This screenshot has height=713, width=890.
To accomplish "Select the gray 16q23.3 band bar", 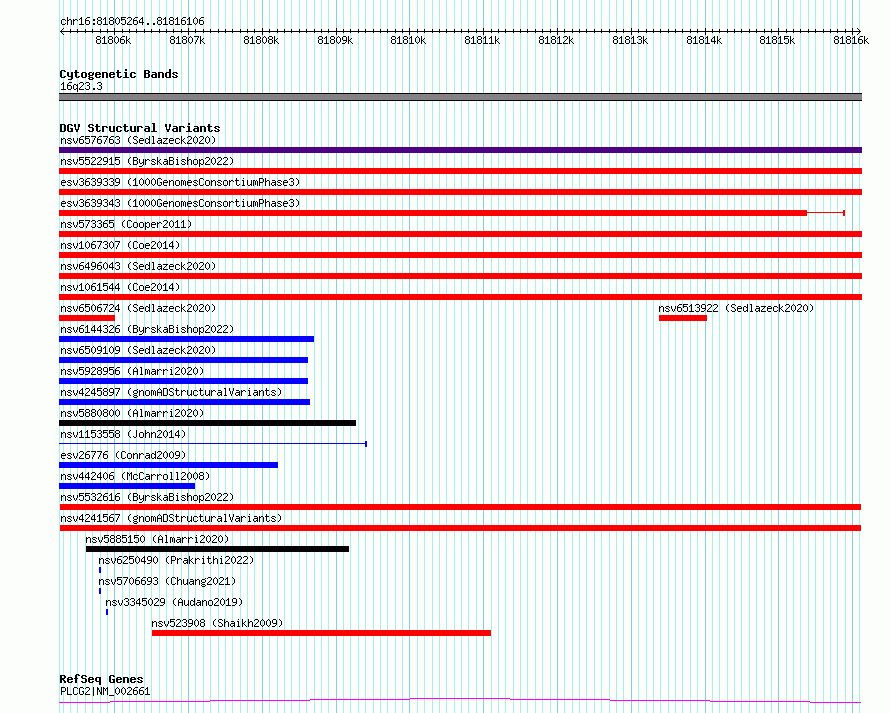I will (460, 97).
